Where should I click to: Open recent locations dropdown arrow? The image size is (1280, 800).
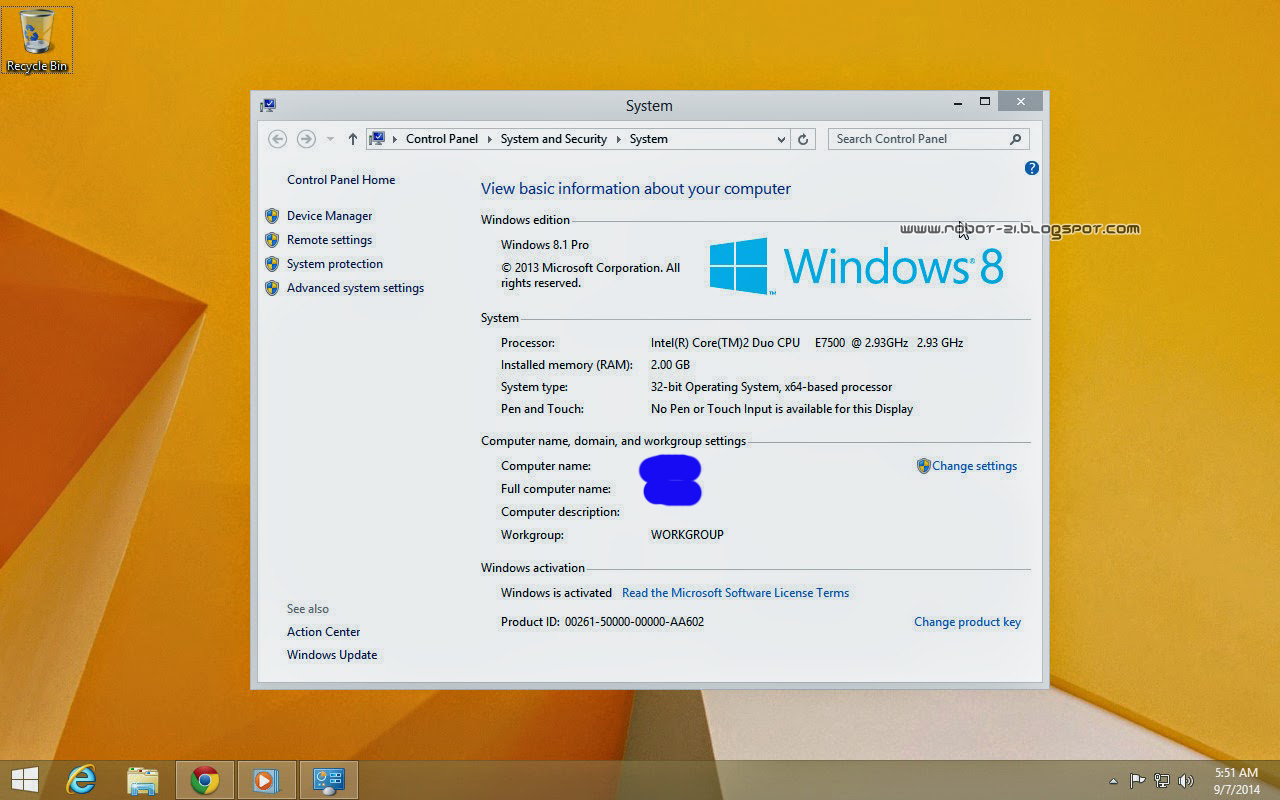(x=330, y=139)
